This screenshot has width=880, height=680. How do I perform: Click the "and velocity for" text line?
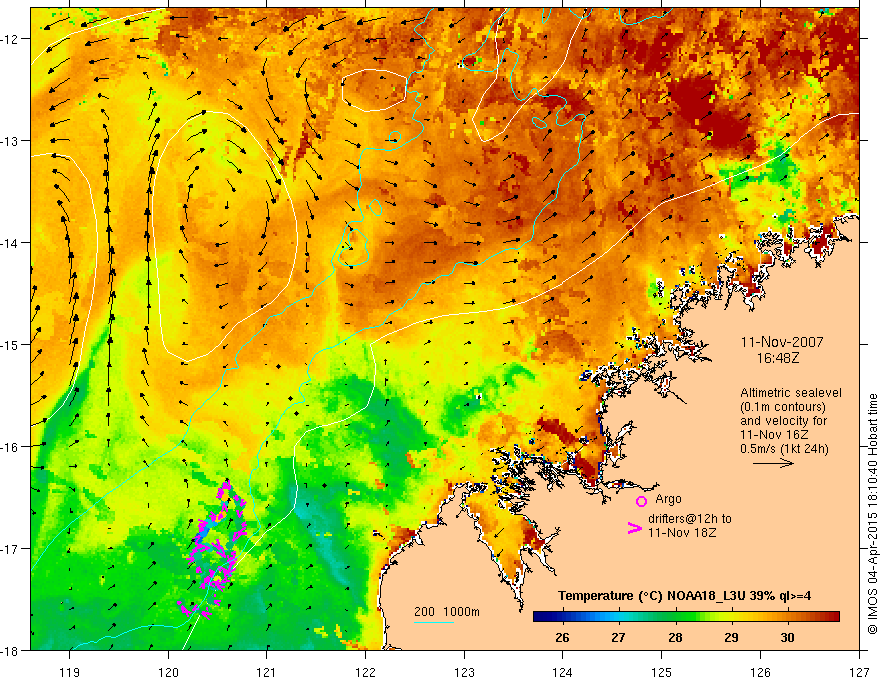point(783,421)
